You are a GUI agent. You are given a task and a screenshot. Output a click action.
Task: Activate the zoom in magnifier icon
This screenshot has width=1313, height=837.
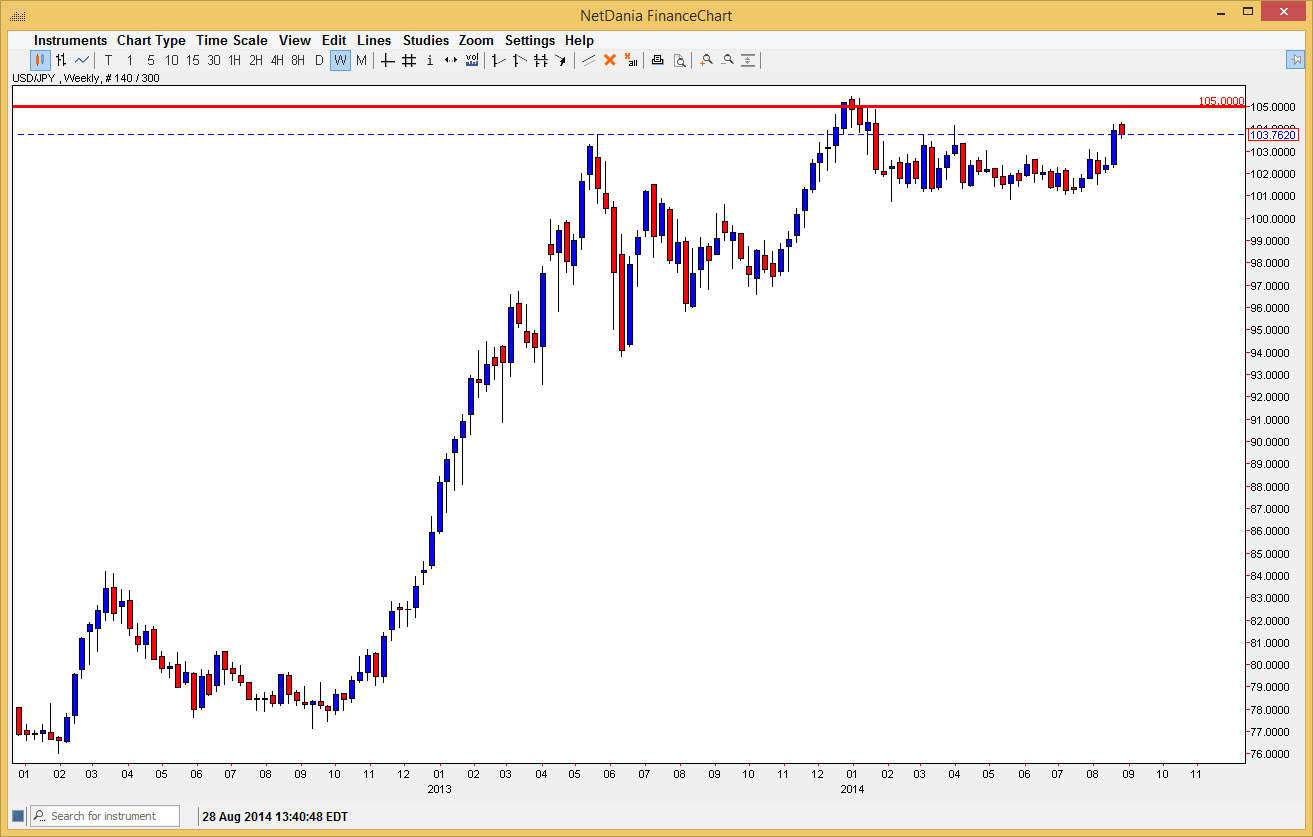(x=705, y=60)
